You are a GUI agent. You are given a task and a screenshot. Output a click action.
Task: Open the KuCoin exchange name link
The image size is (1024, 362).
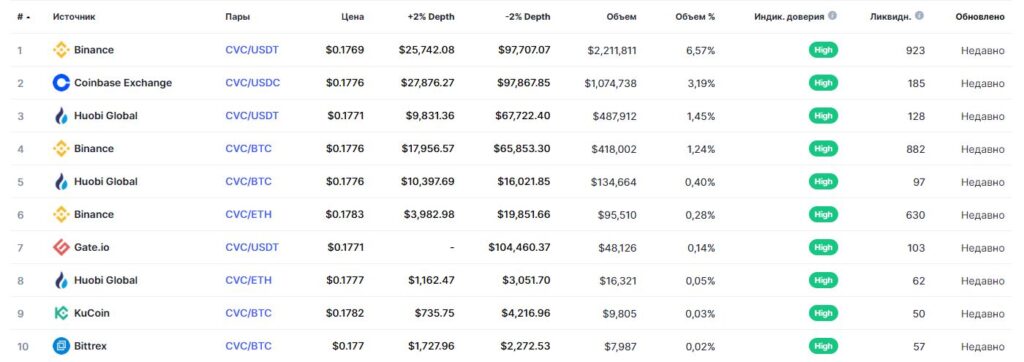[x=91, y=313]
